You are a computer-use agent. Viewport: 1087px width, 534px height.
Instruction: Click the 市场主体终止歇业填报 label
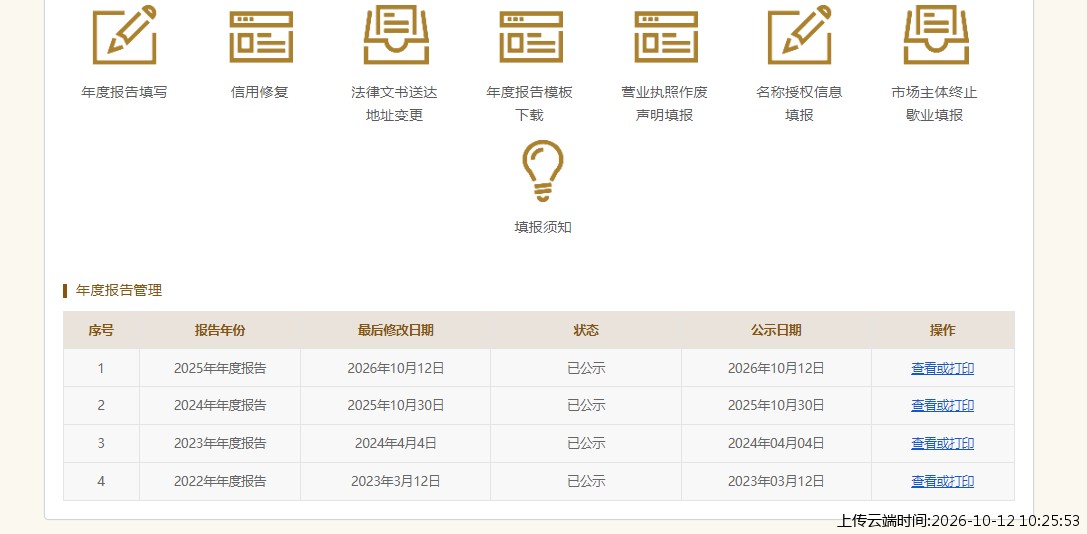click(934, 103)
